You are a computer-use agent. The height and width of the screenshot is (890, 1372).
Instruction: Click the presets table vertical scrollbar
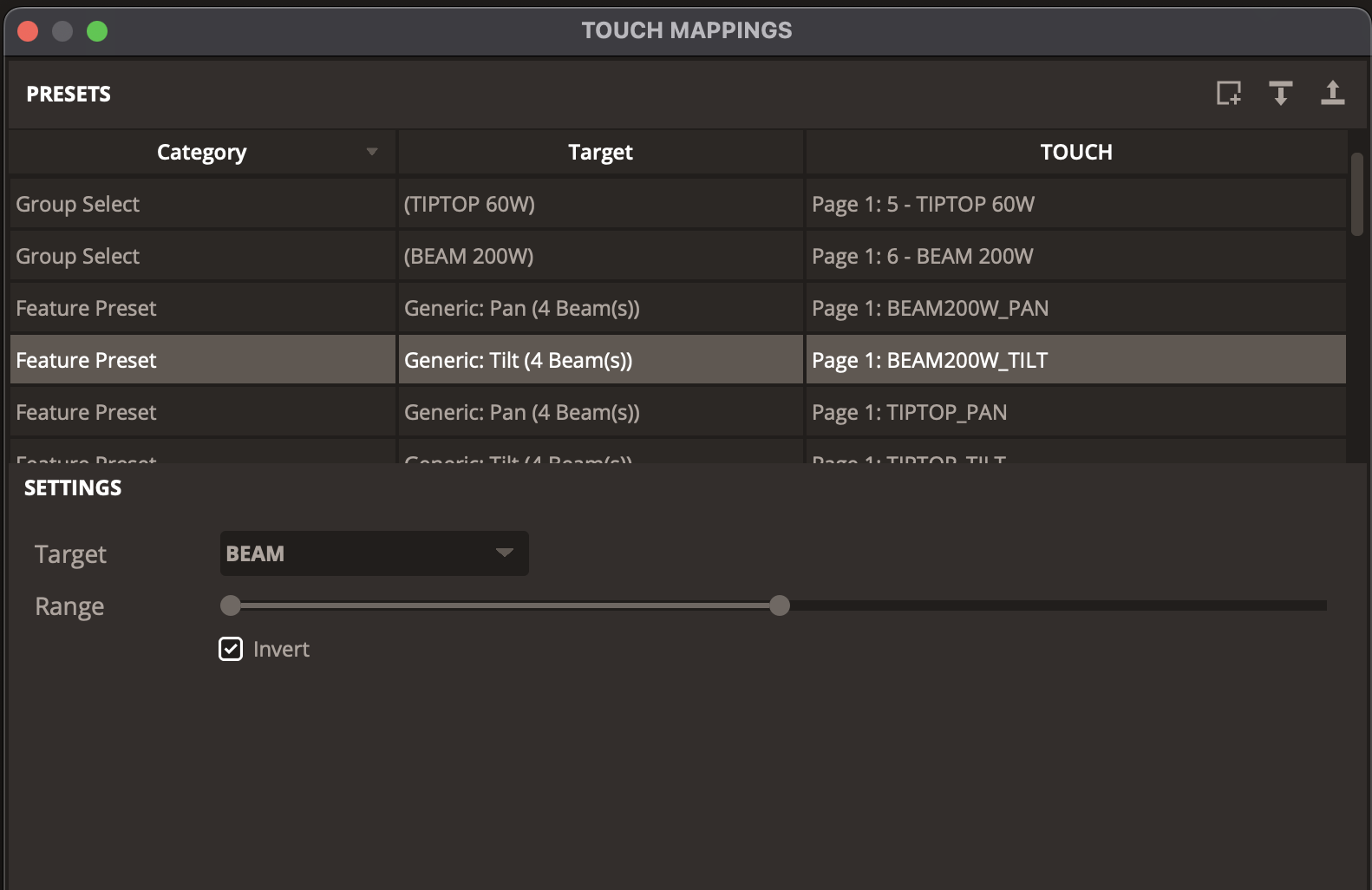[1357, 194]
